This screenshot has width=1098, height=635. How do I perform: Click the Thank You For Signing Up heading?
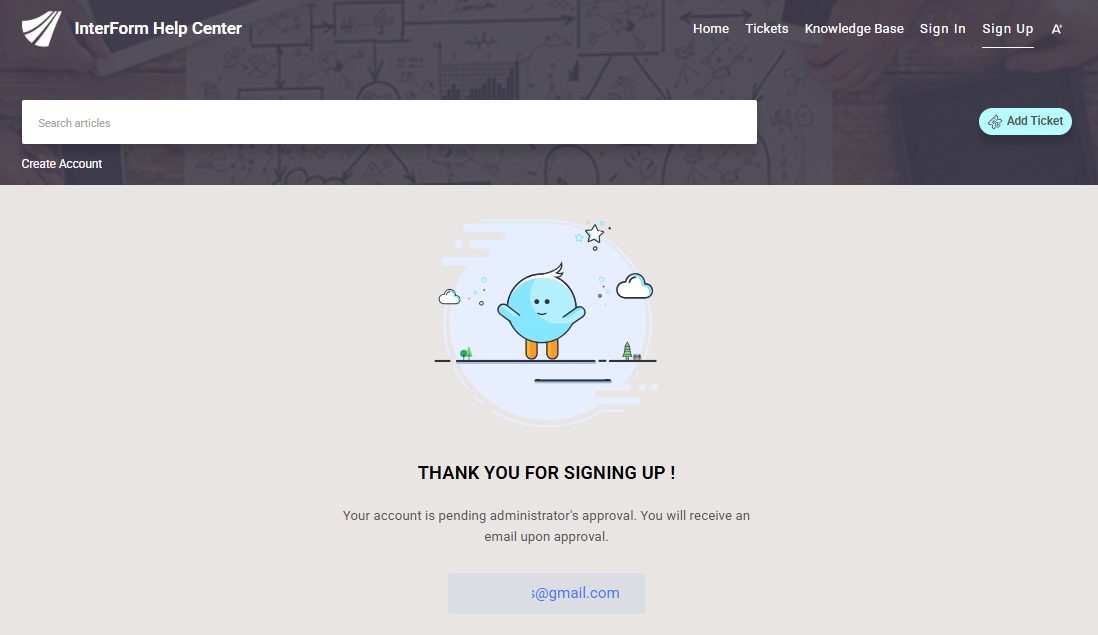point(546,473)
